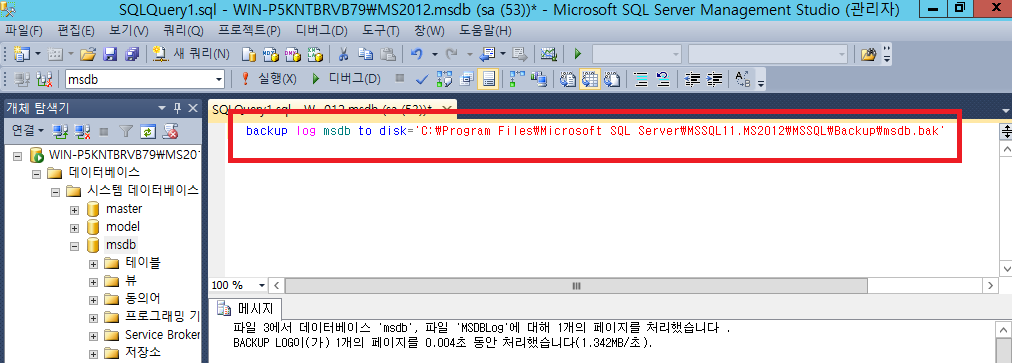Click the Cut scissors icon

click(x=344, y=54)
